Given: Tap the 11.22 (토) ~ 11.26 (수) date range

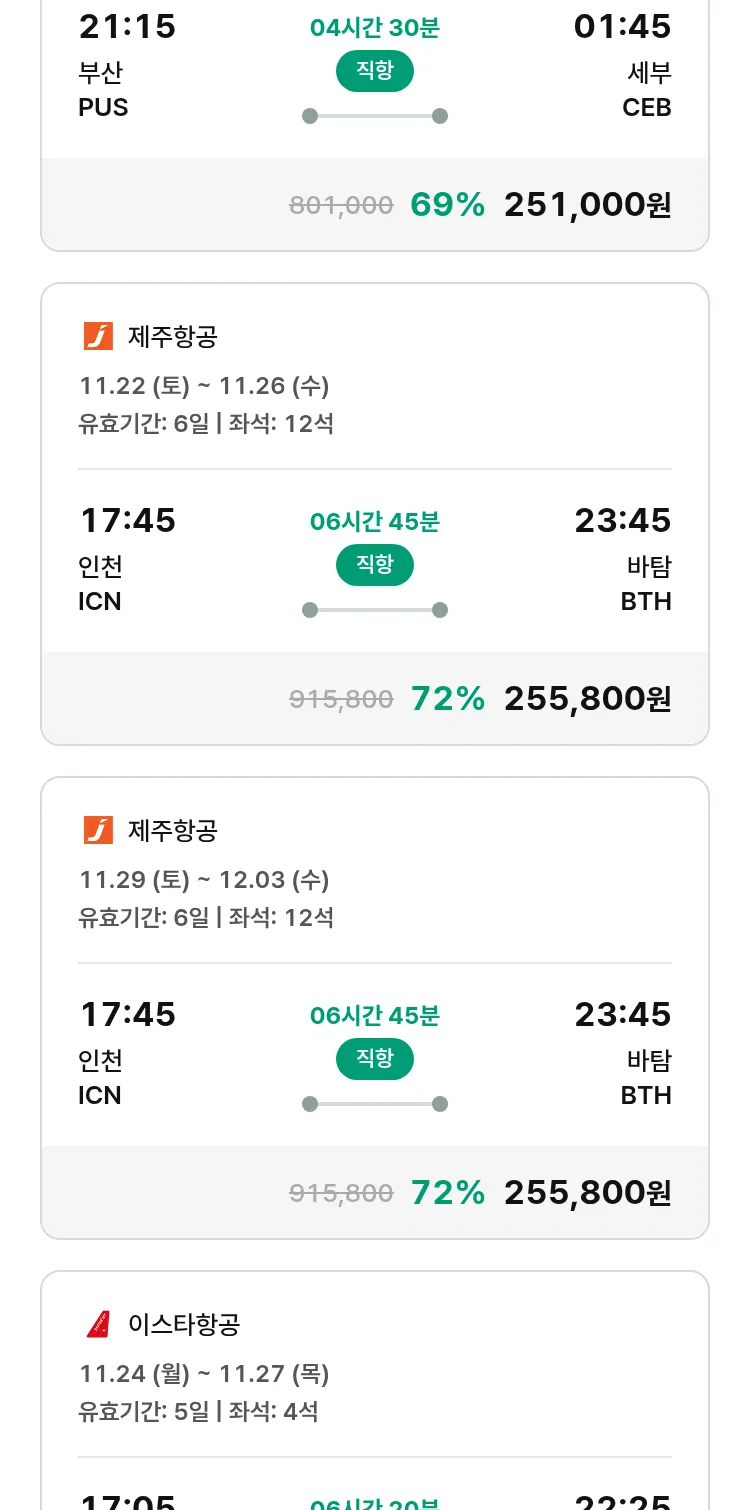Looking at the screenshot, I should pyautogui.click(x=204, y=386).
